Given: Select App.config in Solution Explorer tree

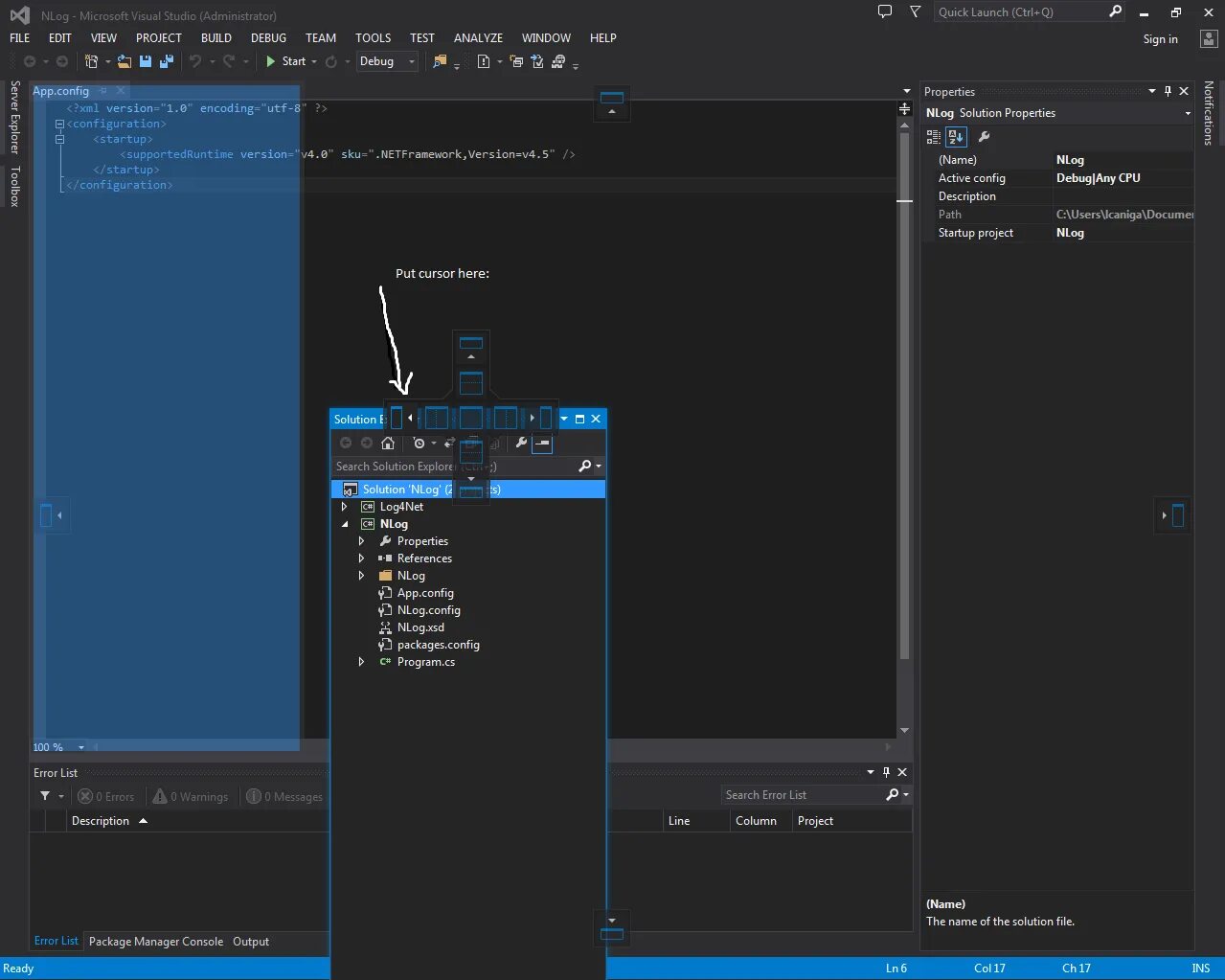Looking at the screenshot, I should (x=425, y=593).
